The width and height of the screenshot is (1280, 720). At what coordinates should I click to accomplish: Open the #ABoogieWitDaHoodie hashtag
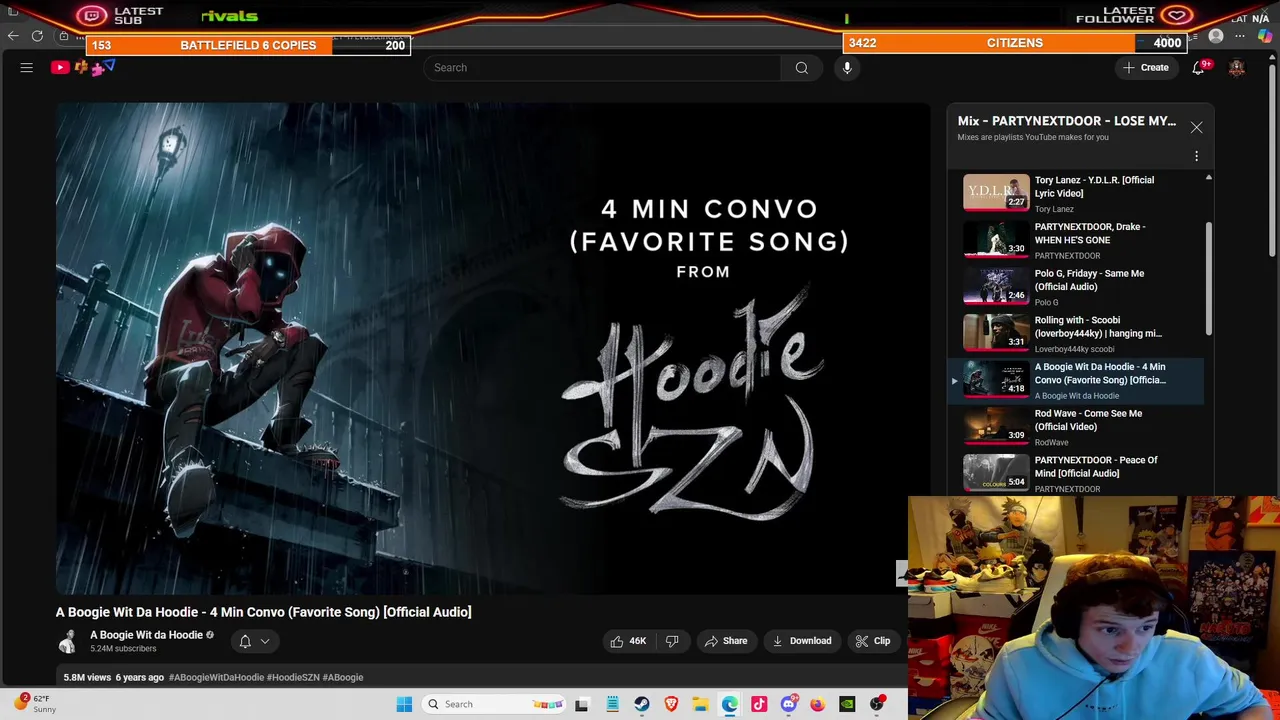216,677
